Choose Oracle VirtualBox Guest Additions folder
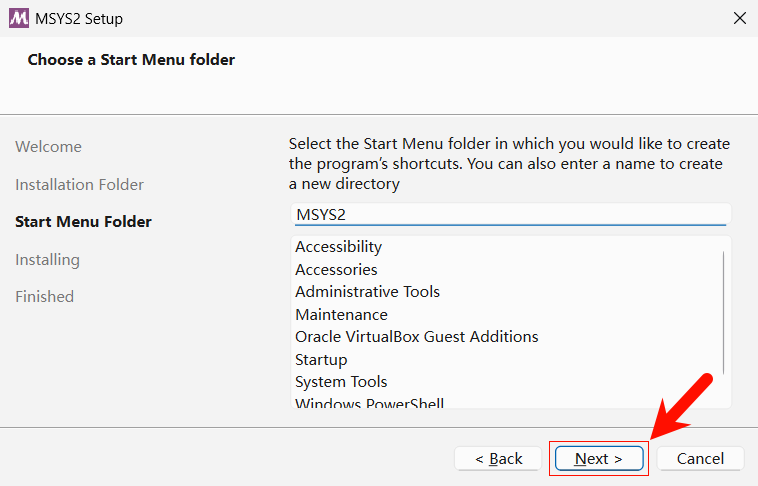The image size is (758, 486). [x=417, y=337]
